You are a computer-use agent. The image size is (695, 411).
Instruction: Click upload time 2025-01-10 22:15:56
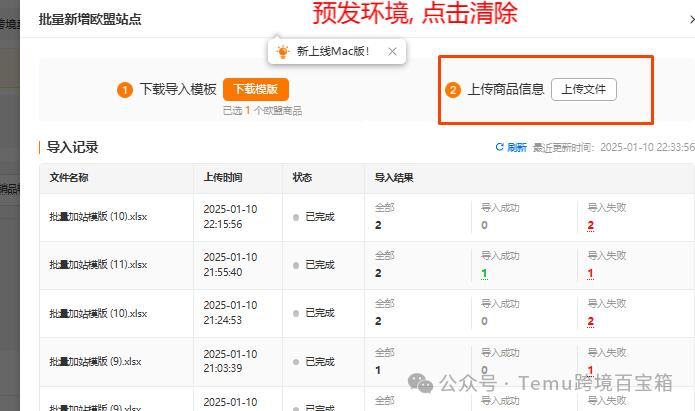pos(230,217)
